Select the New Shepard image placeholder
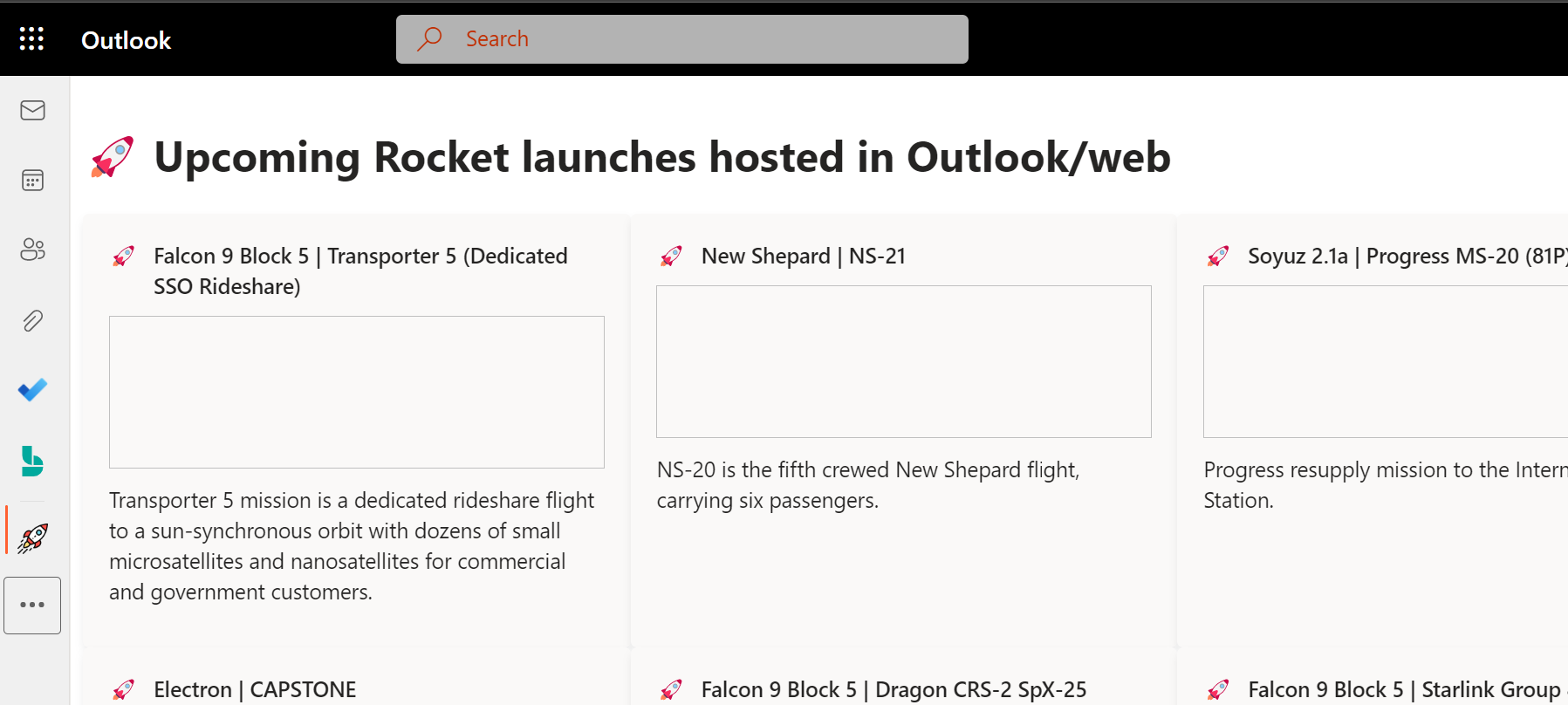The image size is (1568, 705). 903,361
